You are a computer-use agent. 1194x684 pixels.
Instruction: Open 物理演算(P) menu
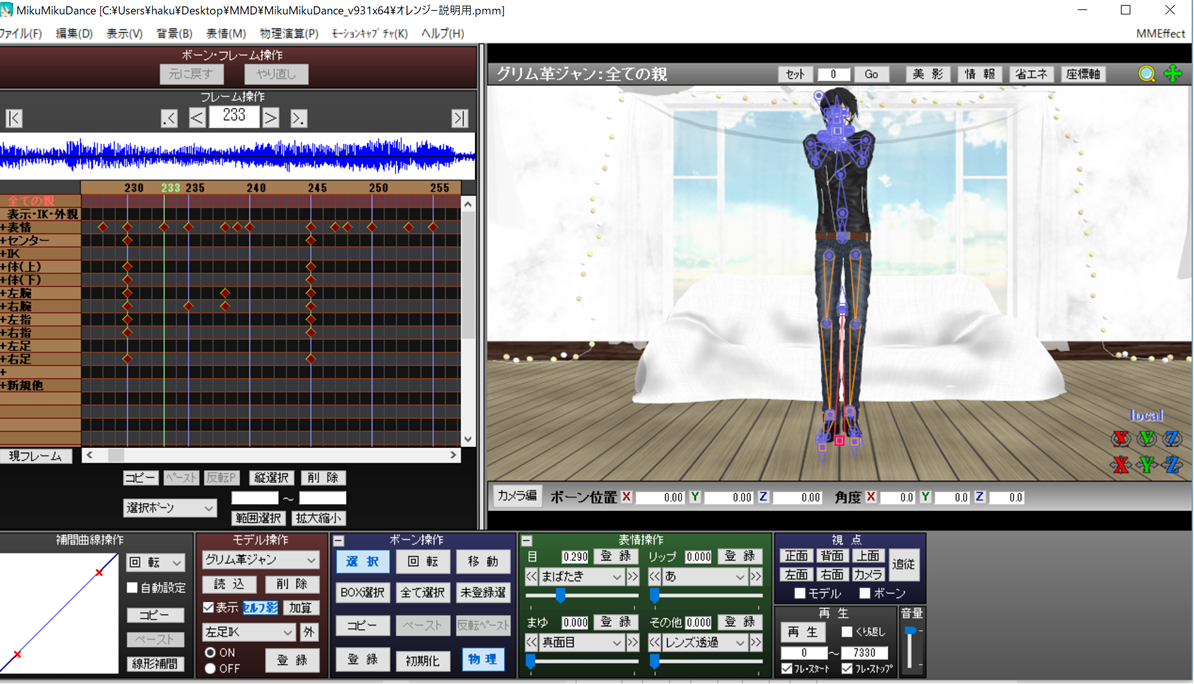tap(289, 34)
